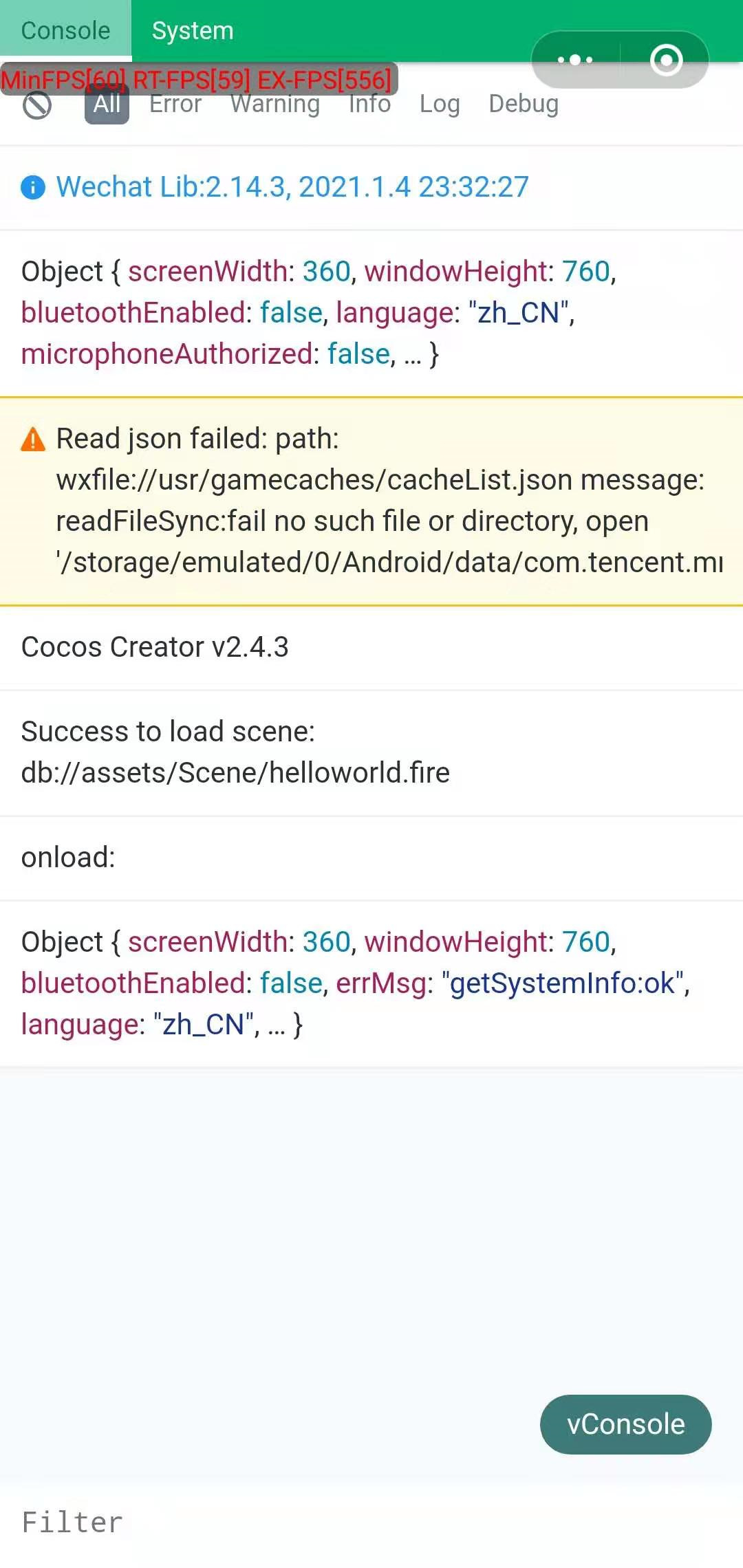
Task: Tap the floating vConsole button
Action: [625, 1424]
